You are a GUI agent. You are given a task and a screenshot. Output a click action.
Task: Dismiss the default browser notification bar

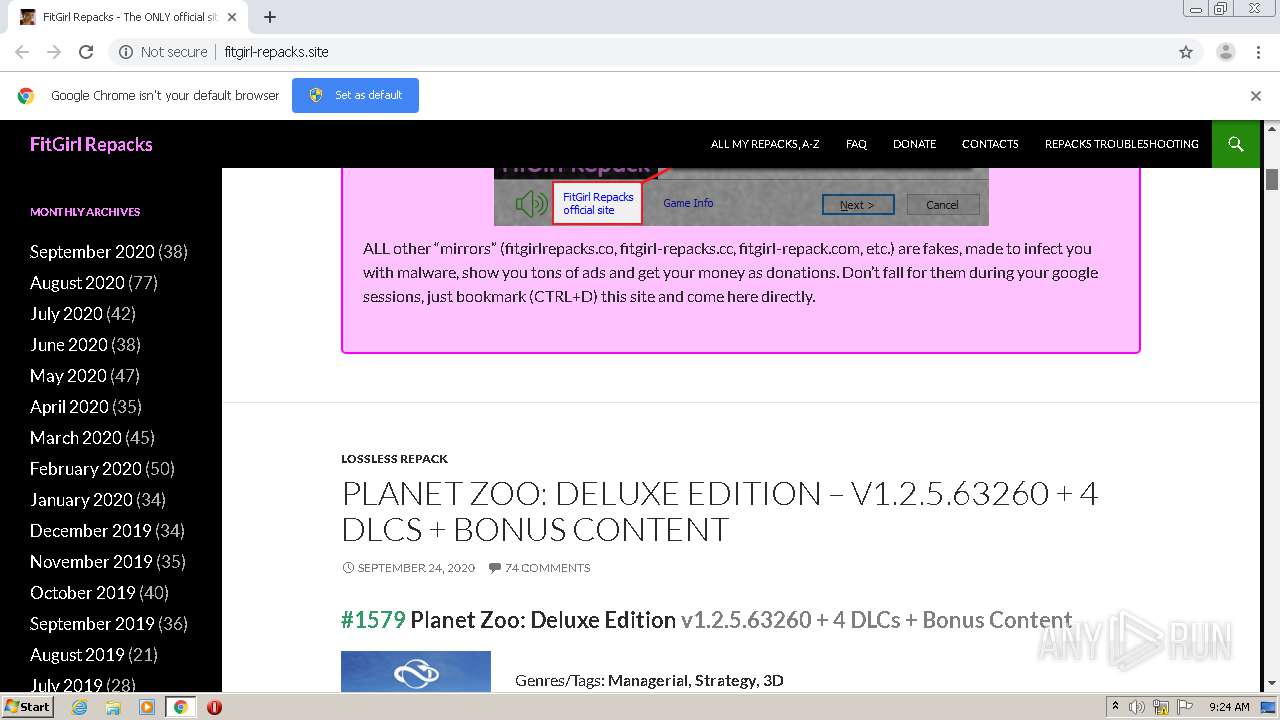point(1256,96)
